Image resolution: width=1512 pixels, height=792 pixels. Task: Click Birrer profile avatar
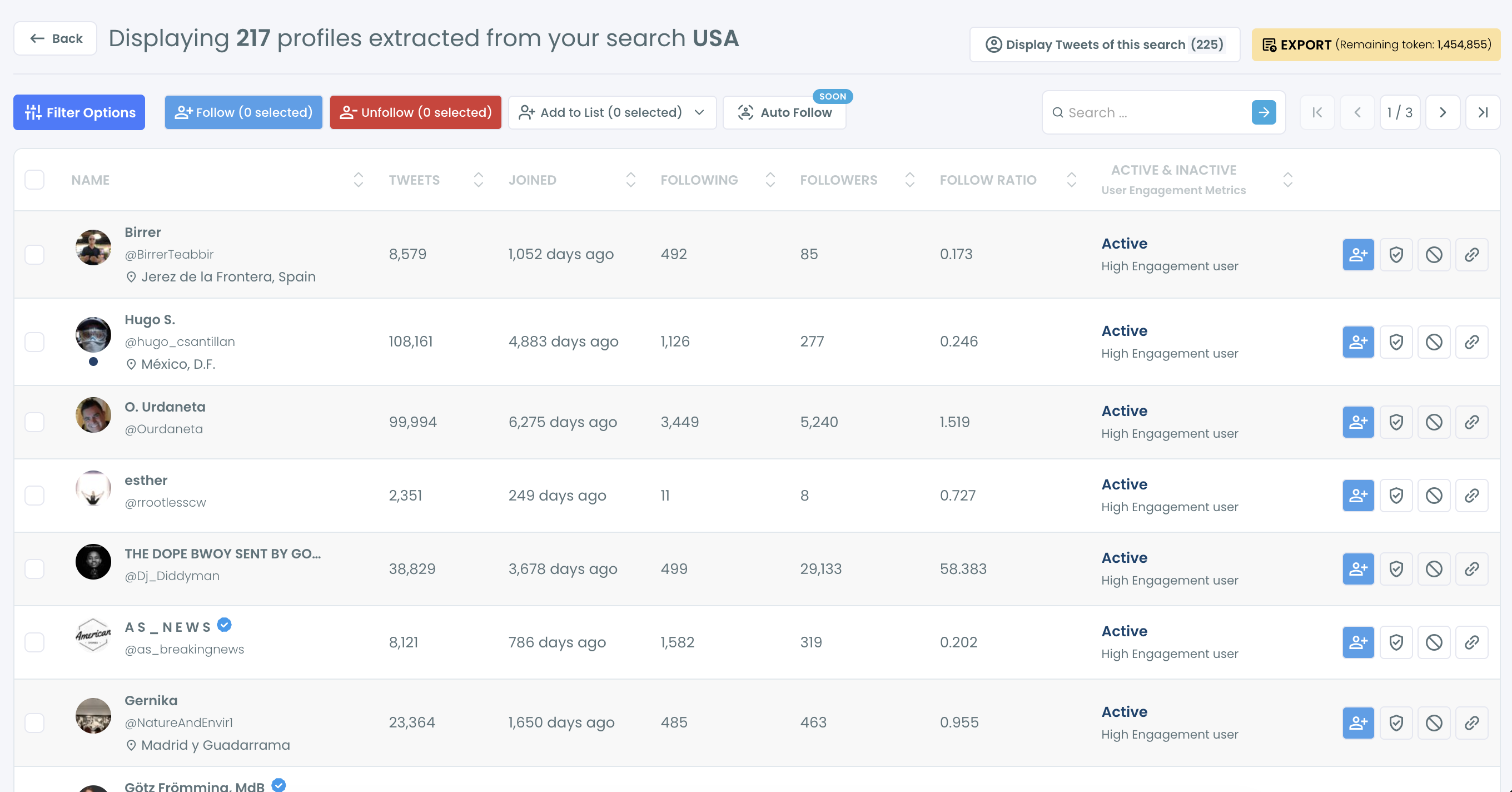[93, 247]
